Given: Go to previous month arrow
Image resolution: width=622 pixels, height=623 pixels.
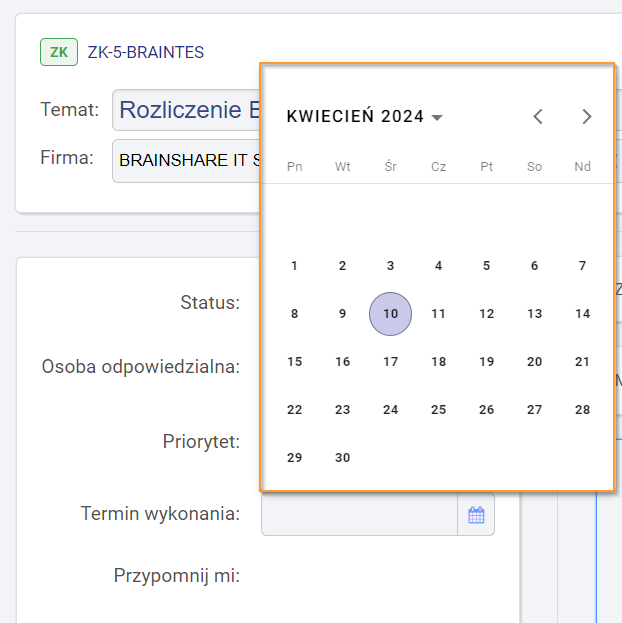Looking at the screenshot, I should click(538, 116).
